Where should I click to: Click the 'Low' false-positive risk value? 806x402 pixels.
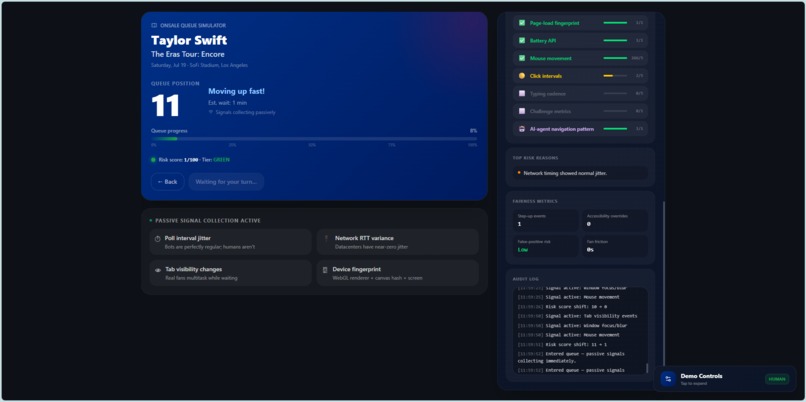523,250
